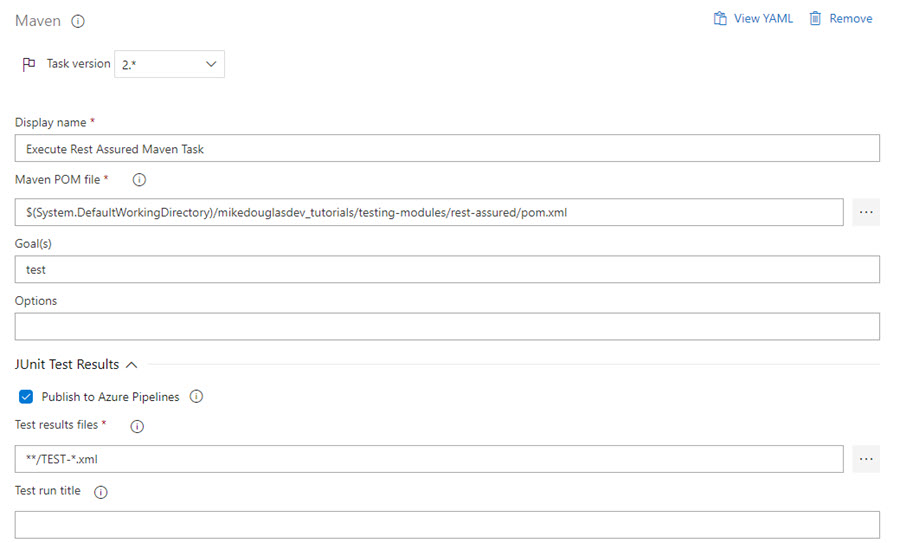Click into the Goal(s) input field
The height and width of the screenshot is (543, 900).
coord(447,269)
